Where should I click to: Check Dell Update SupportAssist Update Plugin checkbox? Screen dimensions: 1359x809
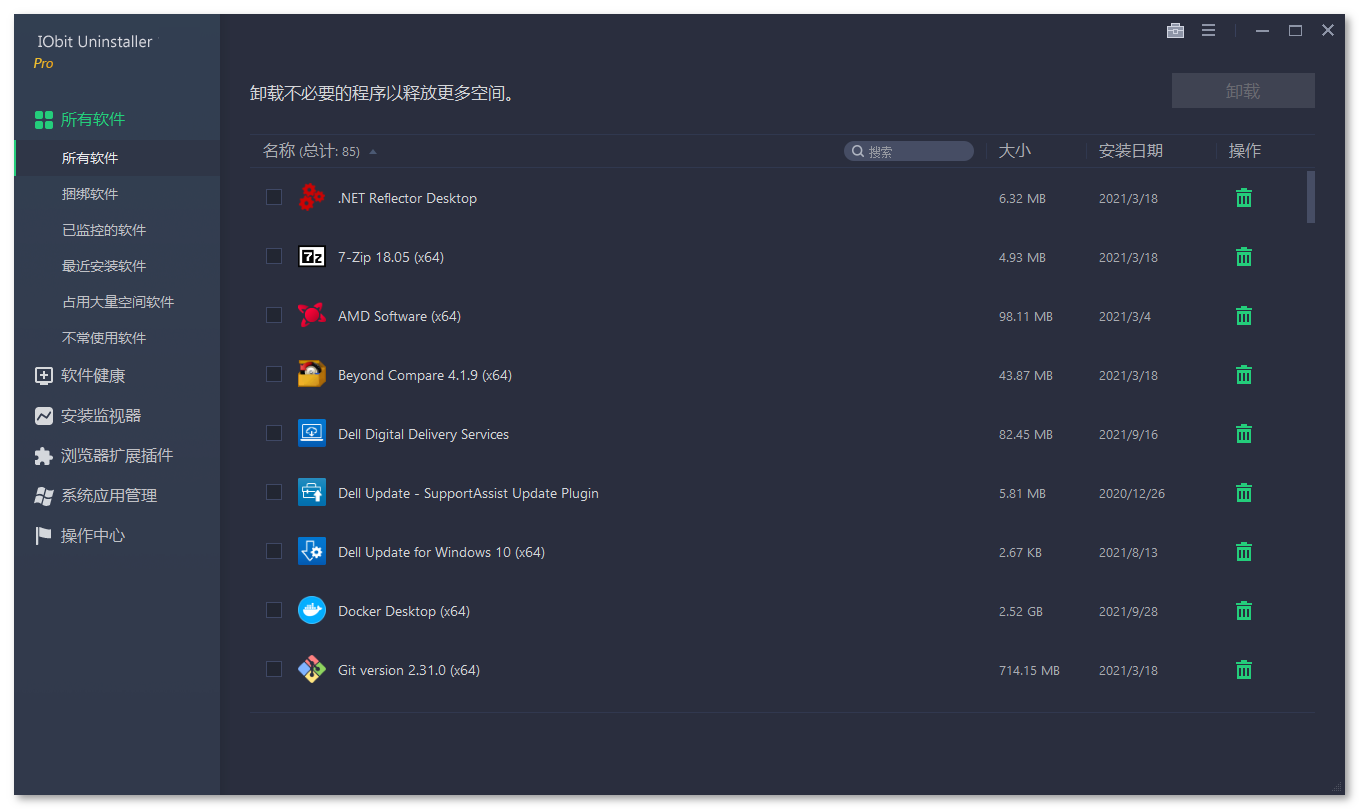point(274,492)
